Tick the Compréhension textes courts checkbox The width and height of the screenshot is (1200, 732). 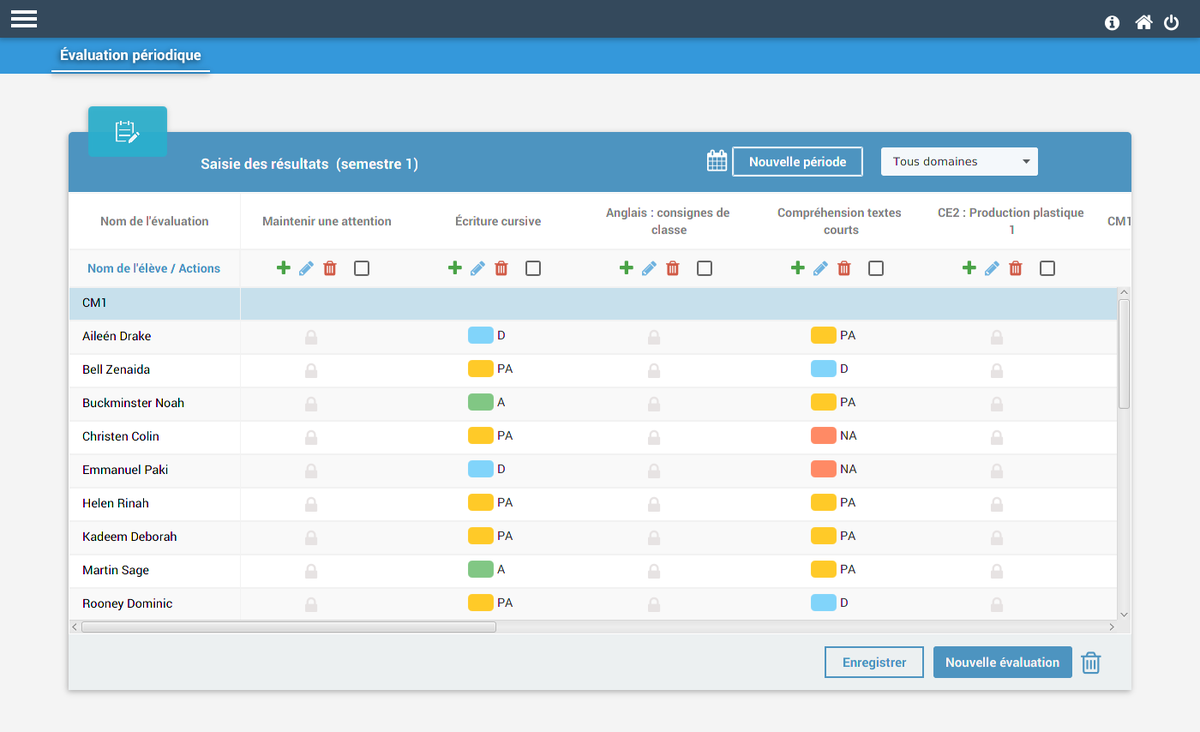(x=876, y=268)
